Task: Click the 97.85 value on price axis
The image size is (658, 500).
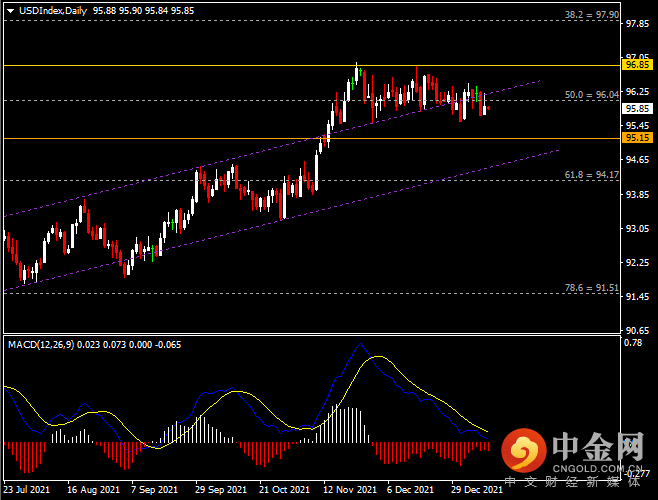Action: [637, 23]
